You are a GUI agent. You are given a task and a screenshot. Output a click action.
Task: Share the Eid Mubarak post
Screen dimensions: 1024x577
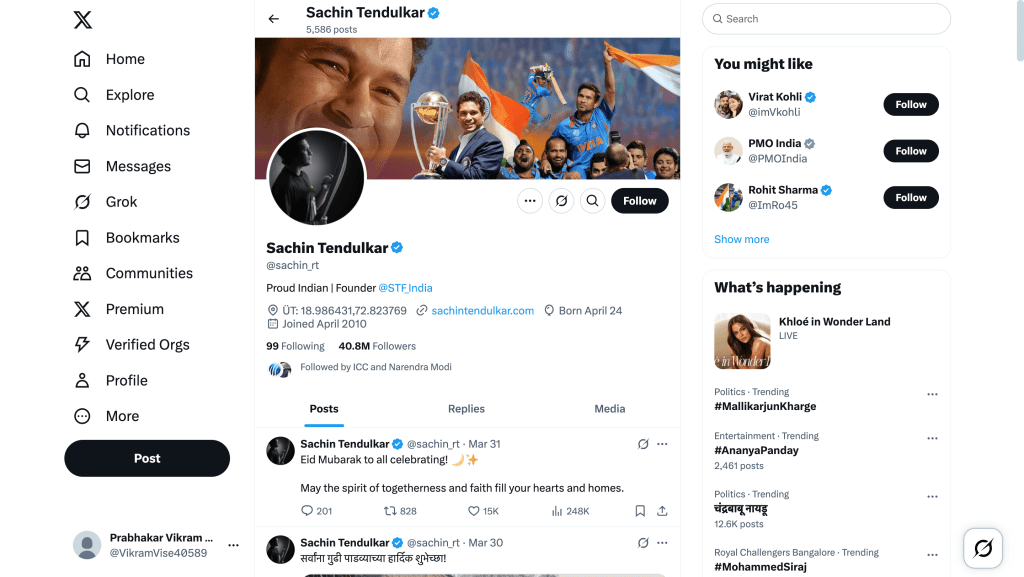(x=662, y=511)
